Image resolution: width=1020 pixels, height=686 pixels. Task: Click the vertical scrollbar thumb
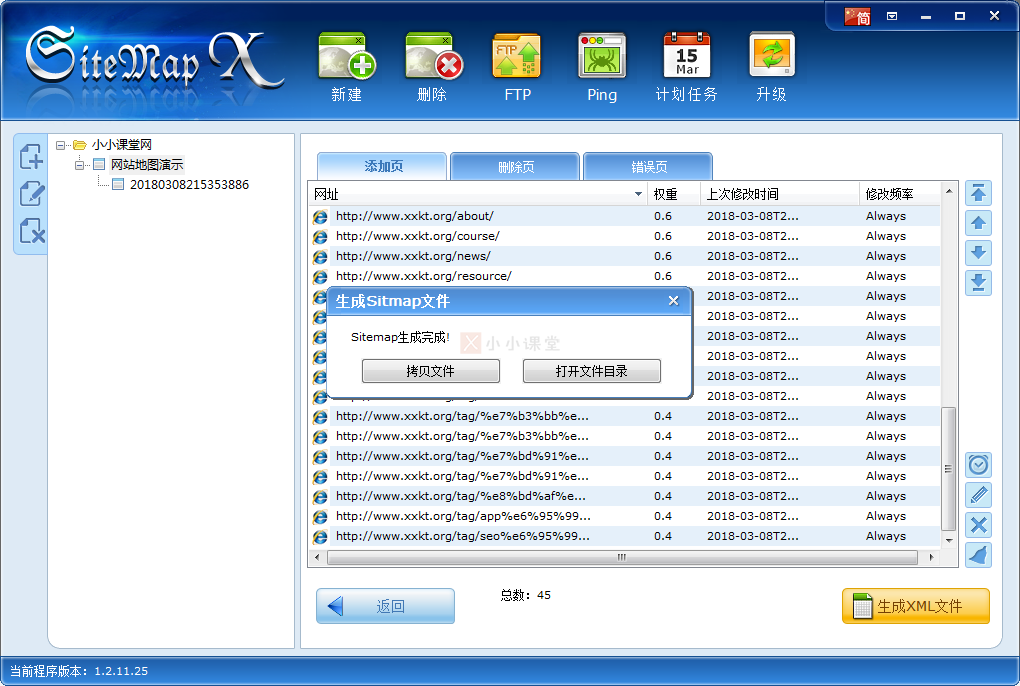pos(948,469)
